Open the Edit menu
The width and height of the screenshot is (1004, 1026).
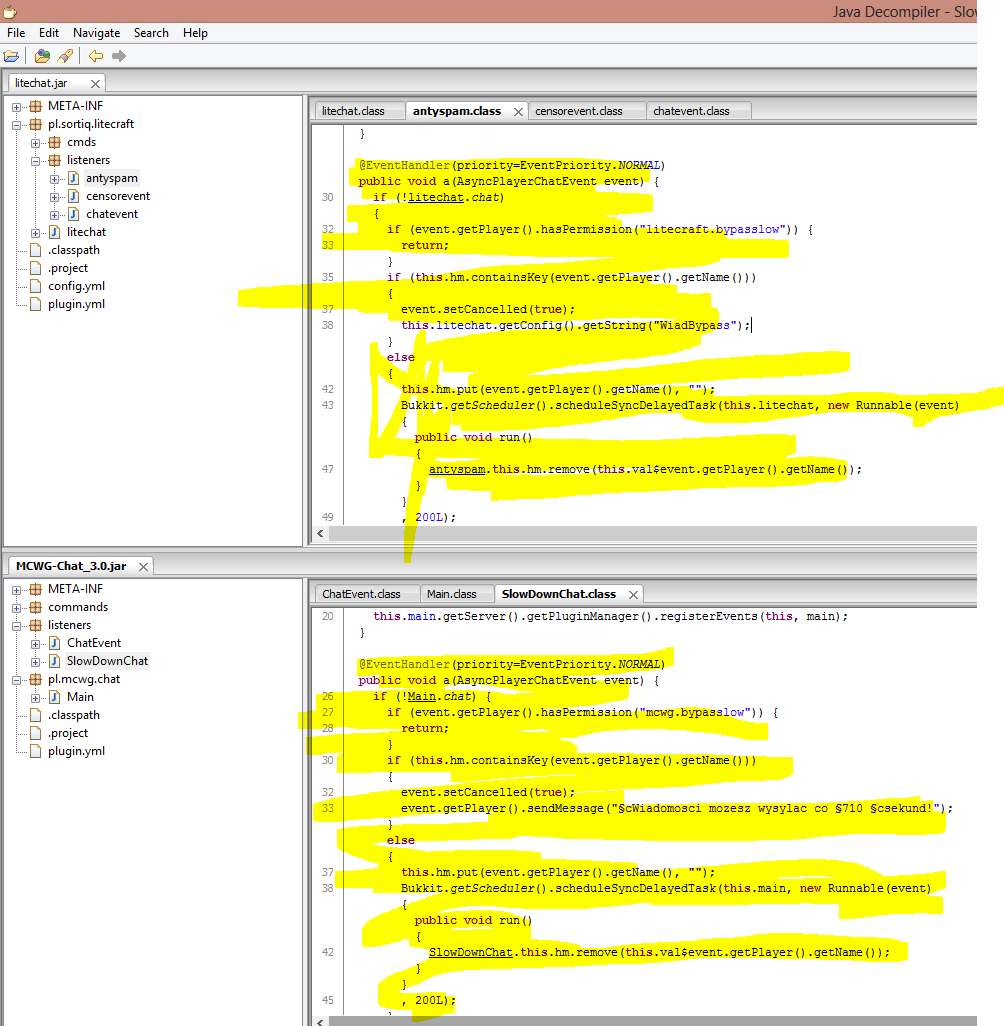click(x=48, y=33)
